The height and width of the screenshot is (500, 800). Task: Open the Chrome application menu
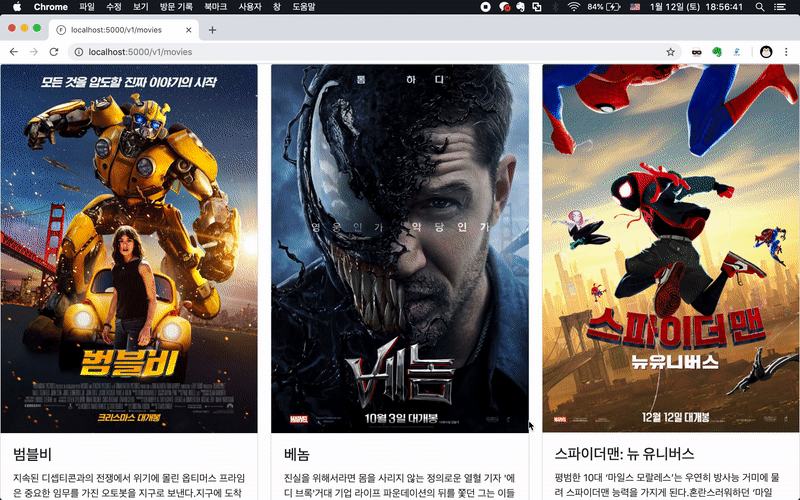click(51, 7)
